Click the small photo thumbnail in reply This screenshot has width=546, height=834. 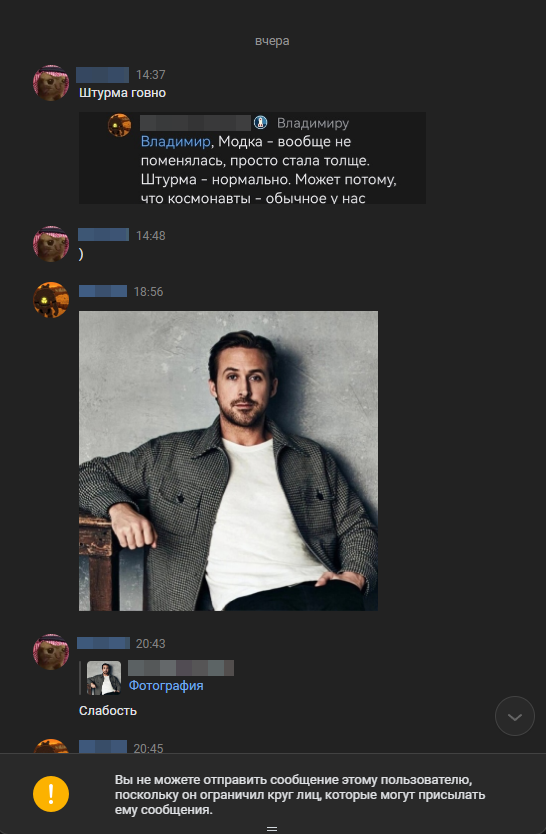click(x=104, y=678)
